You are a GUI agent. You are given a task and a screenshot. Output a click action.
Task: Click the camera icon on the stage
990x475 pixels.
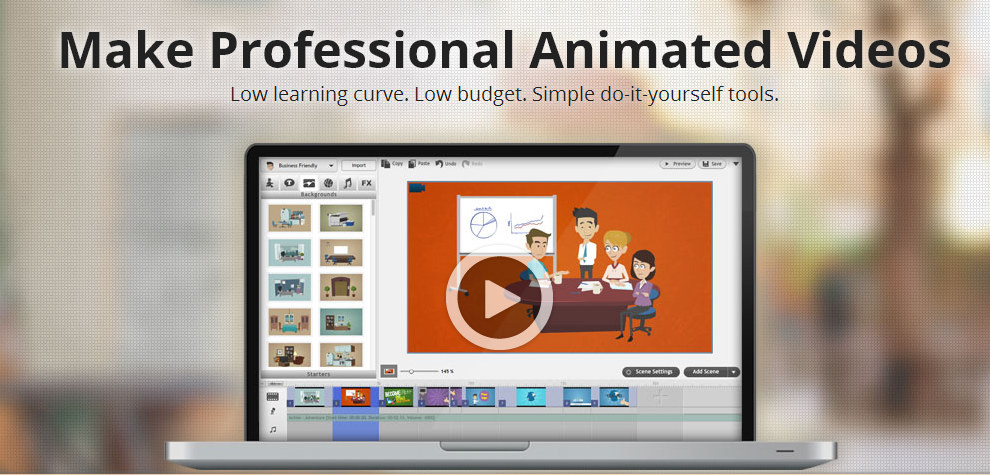[x=417, y=188]
